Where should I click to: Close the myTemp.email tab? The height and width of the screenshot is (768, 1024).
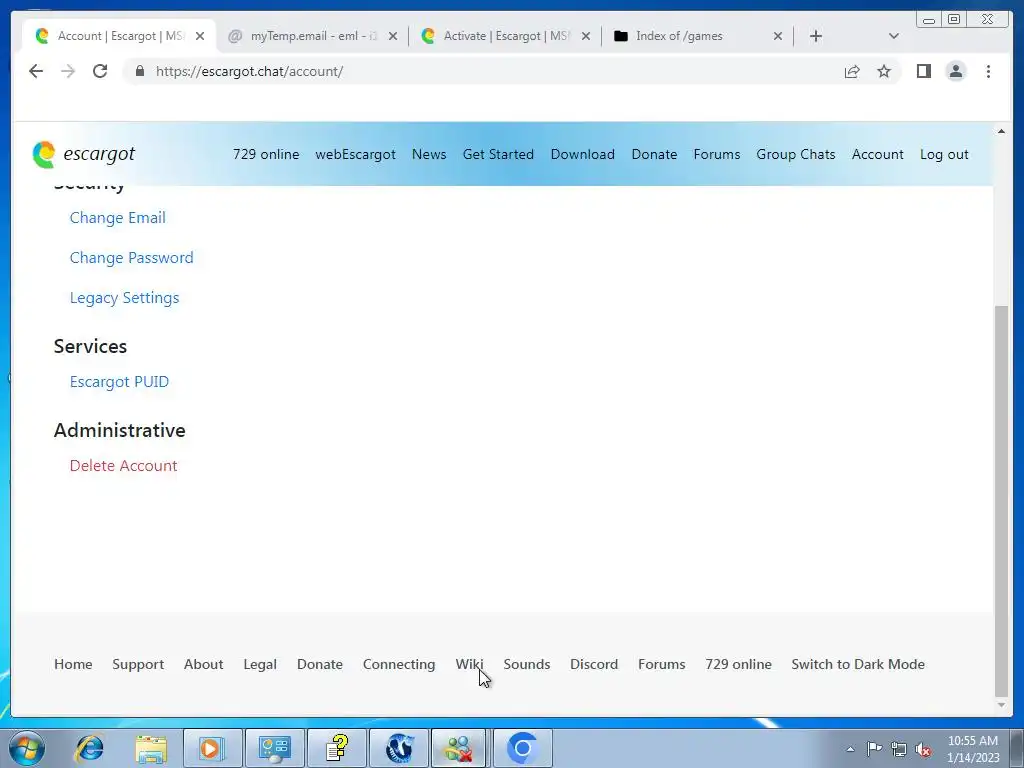click(x=392, y=36)
